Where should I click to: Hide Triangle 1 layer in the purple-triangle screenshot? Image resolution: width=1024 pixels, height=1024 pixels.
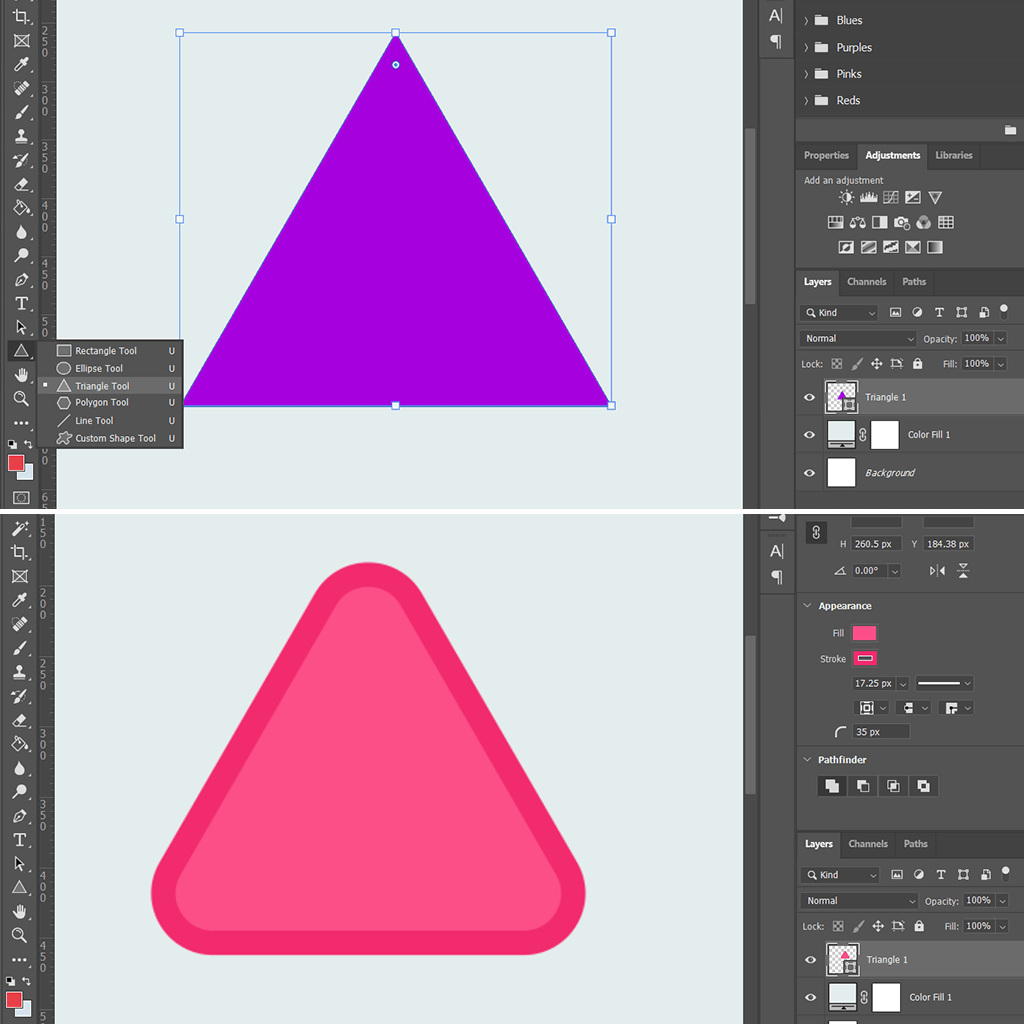(809, 397)
